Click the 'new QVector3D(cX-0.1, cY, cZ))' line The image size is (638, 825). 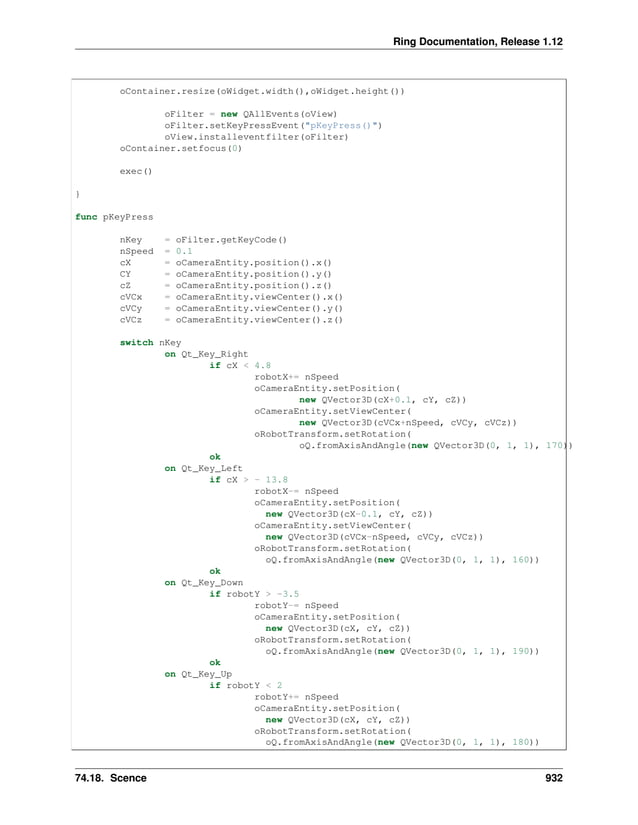pos(349,514)
